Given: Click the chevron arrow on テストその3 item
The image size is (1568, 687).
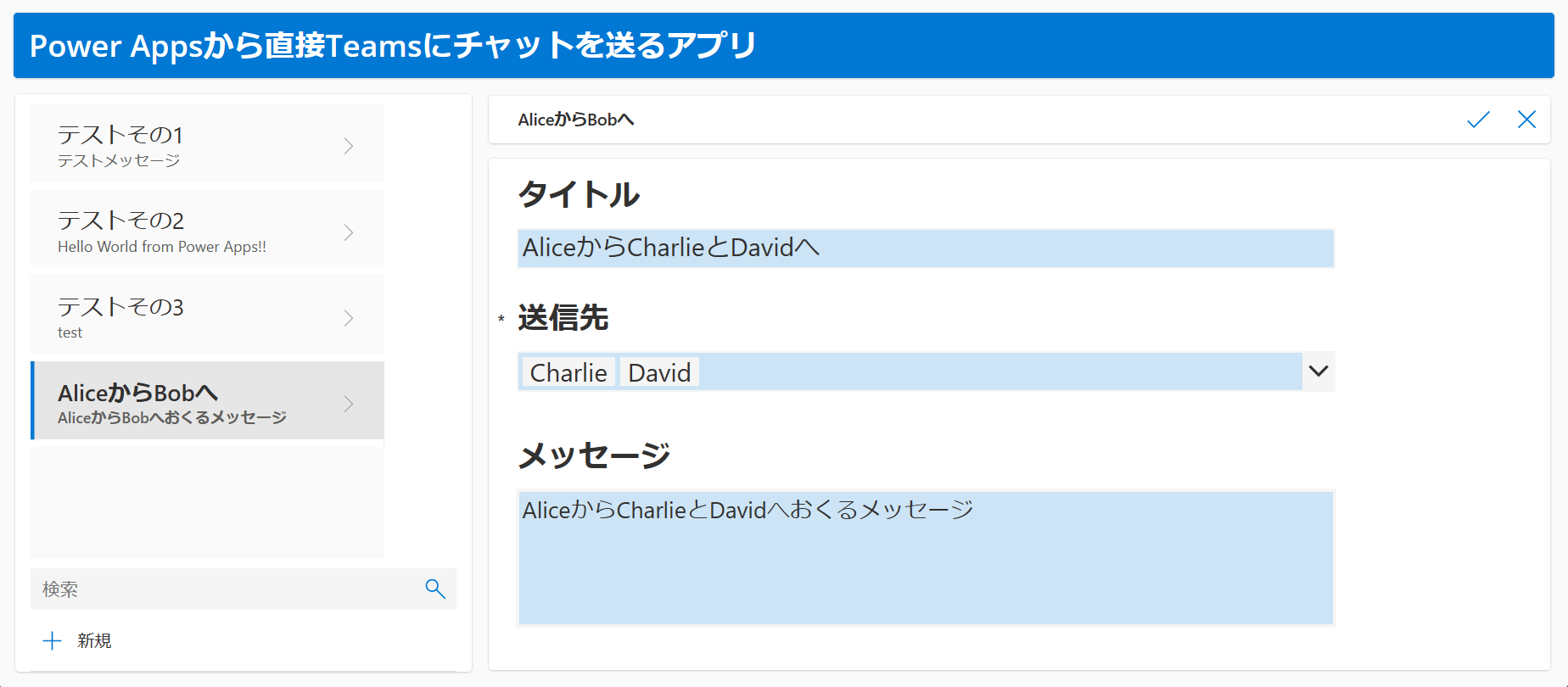Looking at the screenshot, I should (x=349, y=318).
